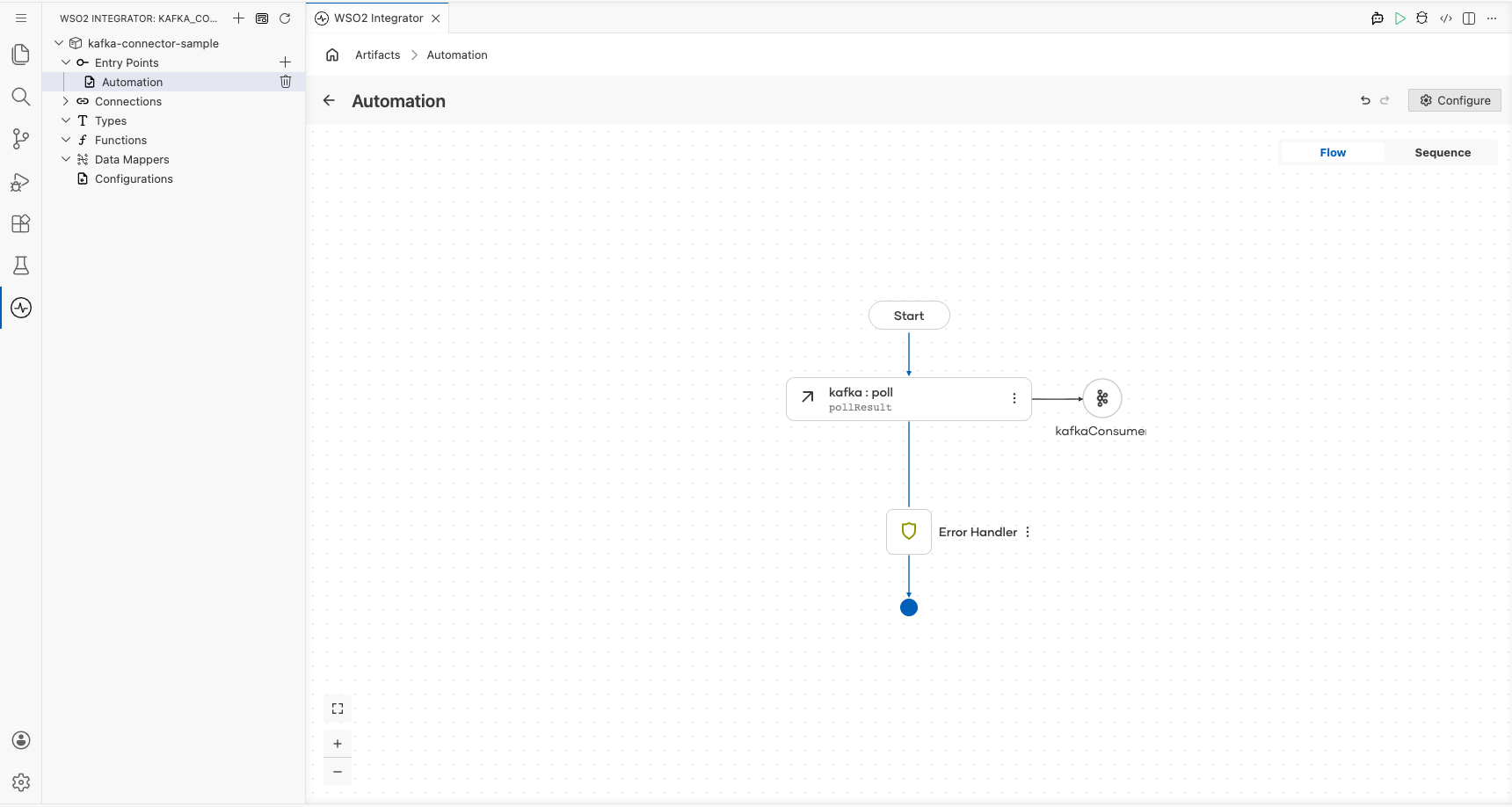This screenshot has height=807, width=1512.
Task: Delete the Automation entry point
Action: [285, 82]
